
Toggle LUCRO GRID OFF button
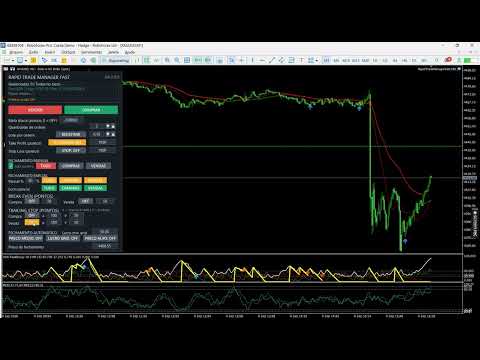pyautogui.click(x=63, y=239)
